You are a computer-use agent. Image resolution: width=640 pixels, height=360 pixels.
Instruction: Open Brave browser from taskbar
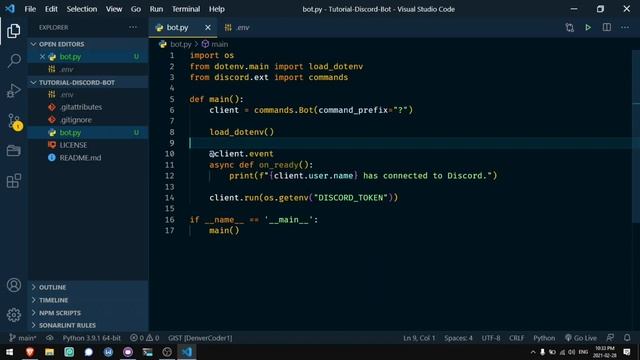(29, 352)
